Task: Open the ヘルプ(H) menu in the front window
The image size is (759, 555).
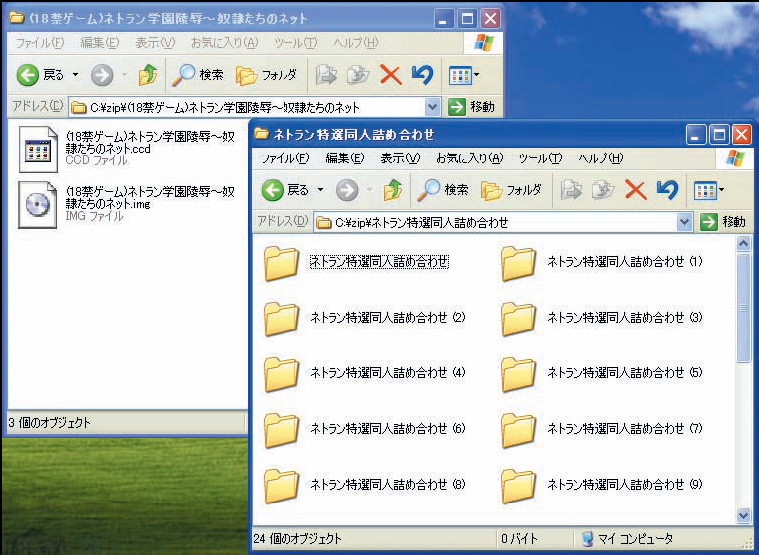Action: [601, 158]
